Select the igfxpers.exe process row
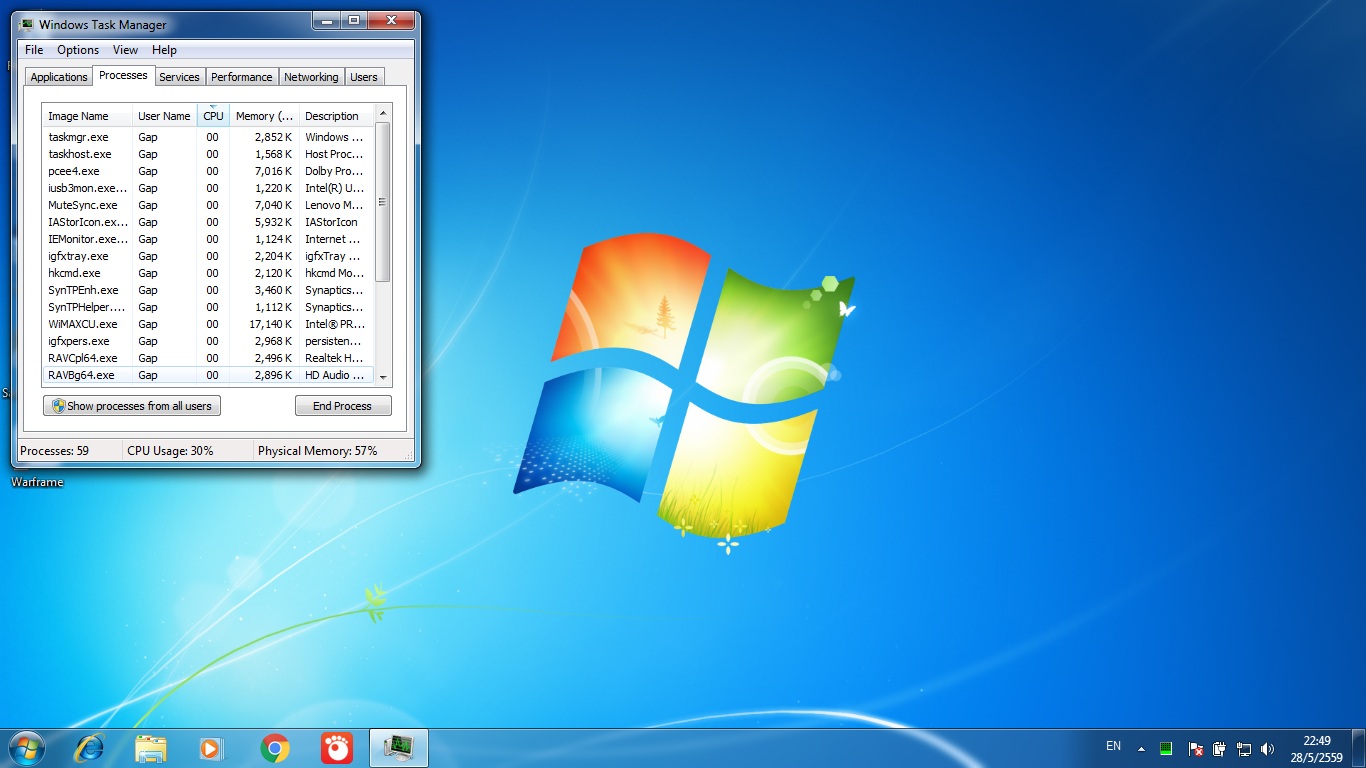 tap(208, 341)
